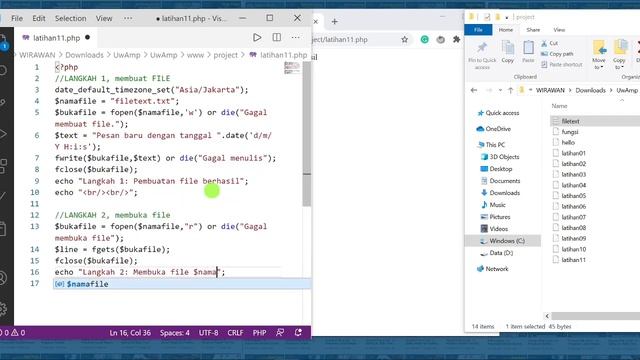Viewport: 640px width, 360px height.
Task: Open a new browser tab with plus
Action: tap(335, 22)
